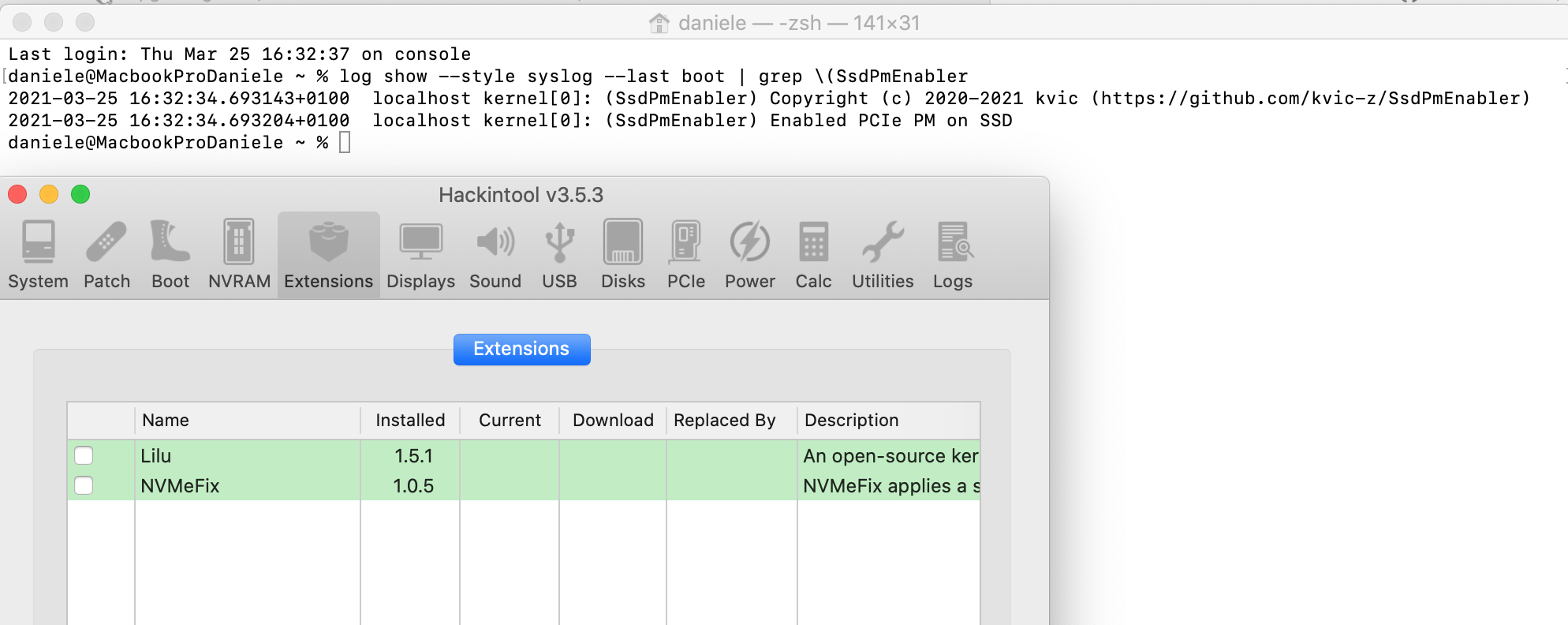This screenshot has height=625, width=1568.
Task: Open the USB toolbar icon
Action: (x=559, y=242)
